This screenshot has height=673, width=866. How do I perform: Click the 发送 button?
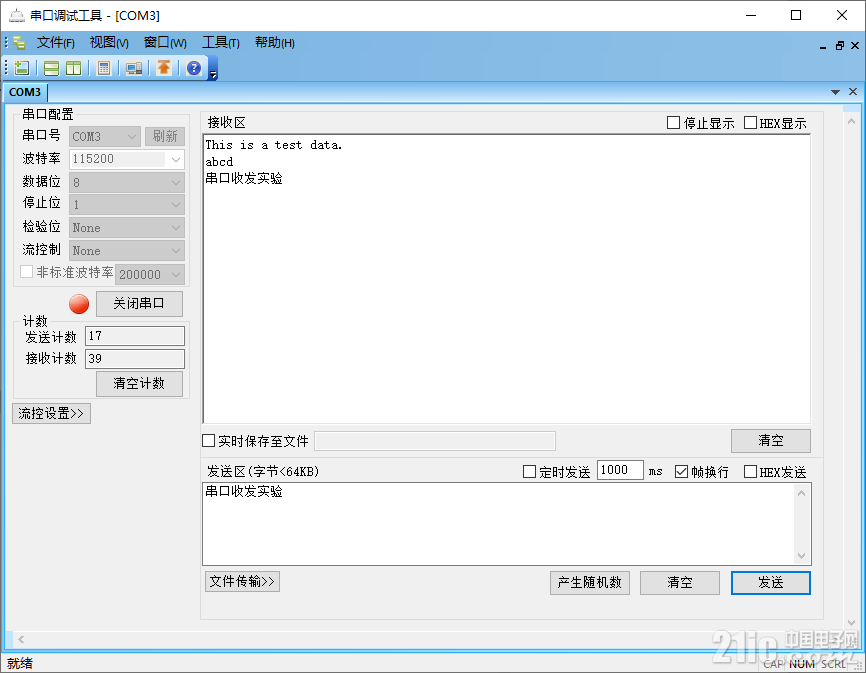tap(770, 582)
